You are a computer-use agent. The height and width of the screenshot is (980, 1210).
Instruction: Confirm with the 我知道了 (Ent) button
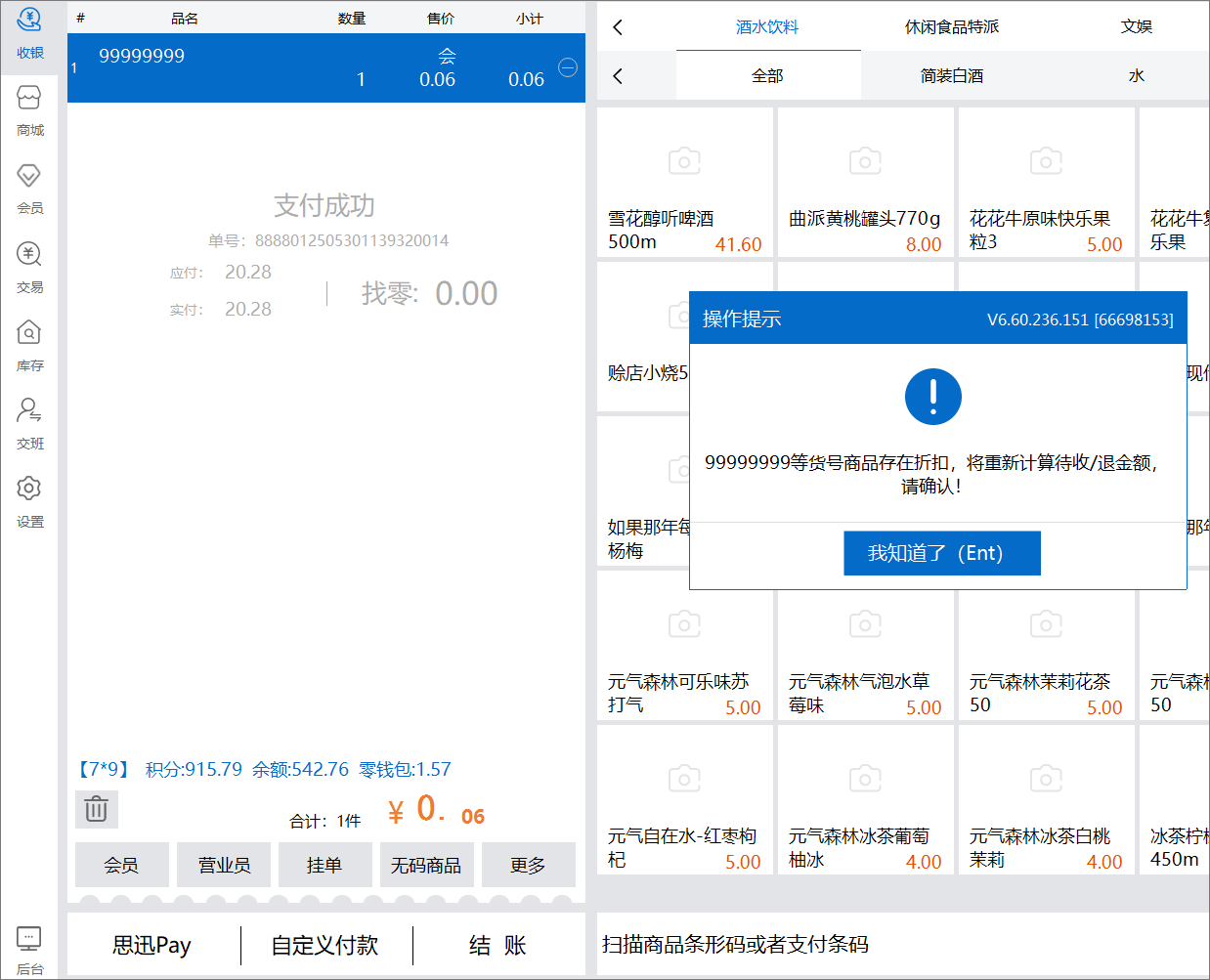(942, 553)
